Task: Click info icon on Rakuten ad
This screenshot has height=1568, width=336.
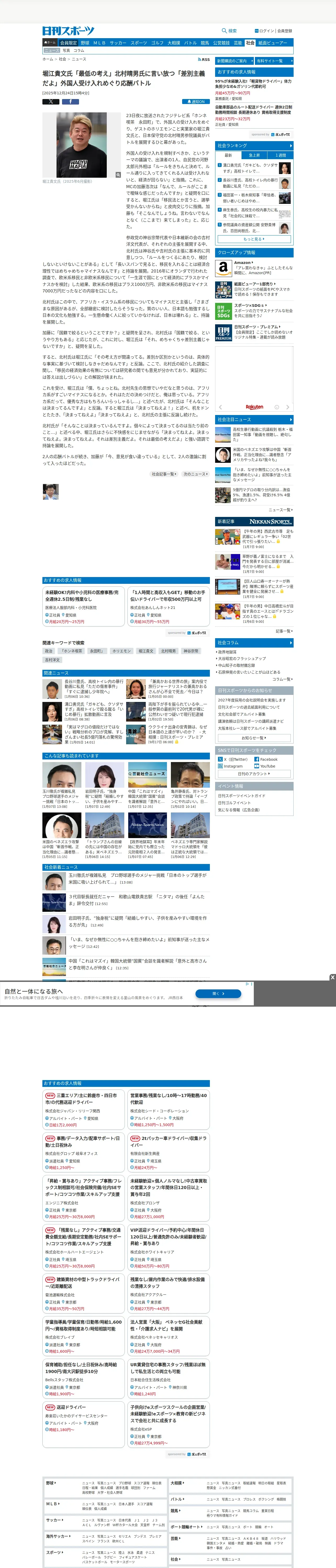Action: tap(277, 407)
